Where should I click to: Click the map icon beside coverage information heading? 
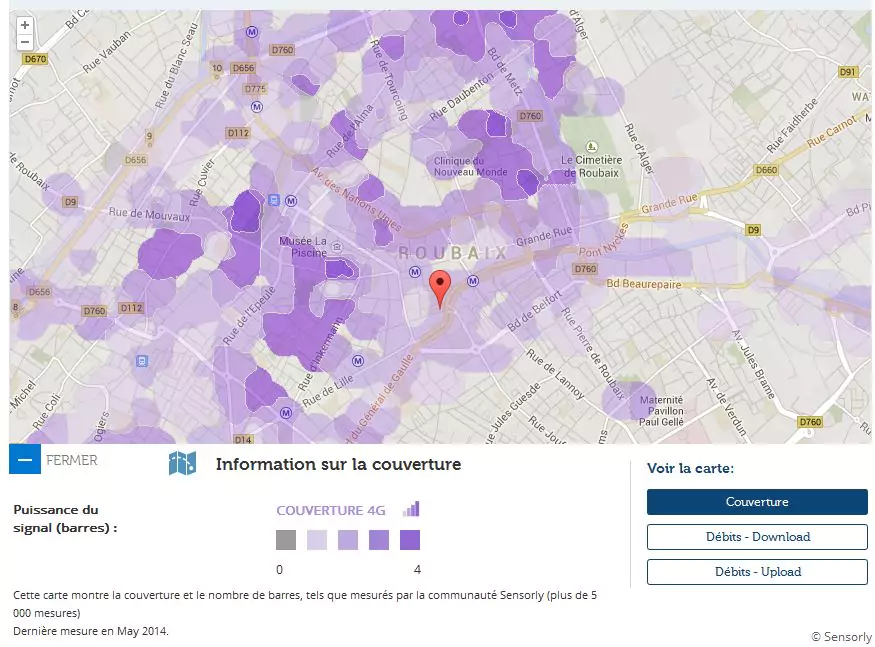pyautogui.click(x=182, y=463)
